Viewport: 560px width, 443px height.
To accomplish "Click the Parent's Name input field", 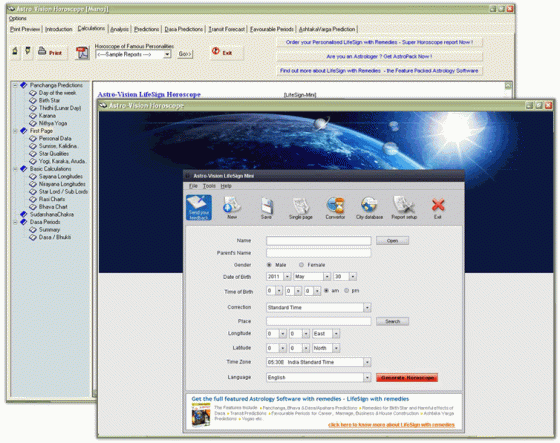I will pos(319,253).
